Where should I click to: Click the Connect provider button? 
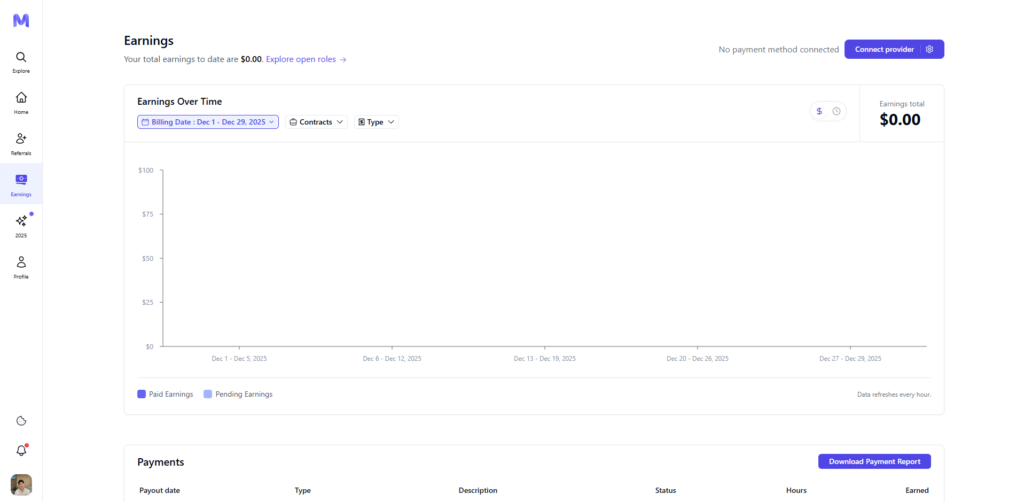883,49
